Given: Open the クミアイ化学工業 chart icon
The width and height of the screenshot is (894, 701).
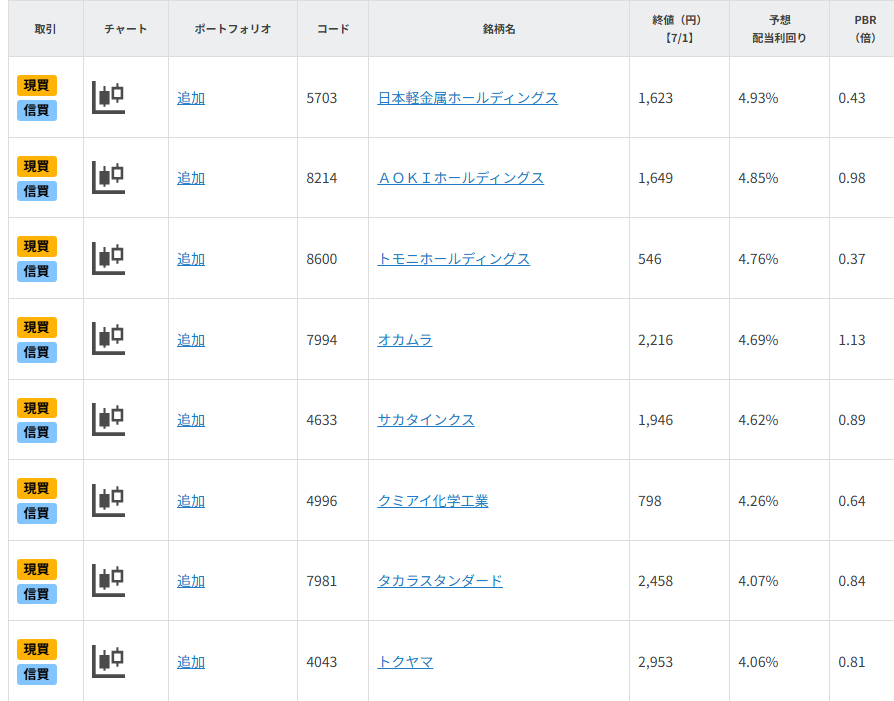Looking at the screenshot, I should pyautogui.click(x=109, y=500).
